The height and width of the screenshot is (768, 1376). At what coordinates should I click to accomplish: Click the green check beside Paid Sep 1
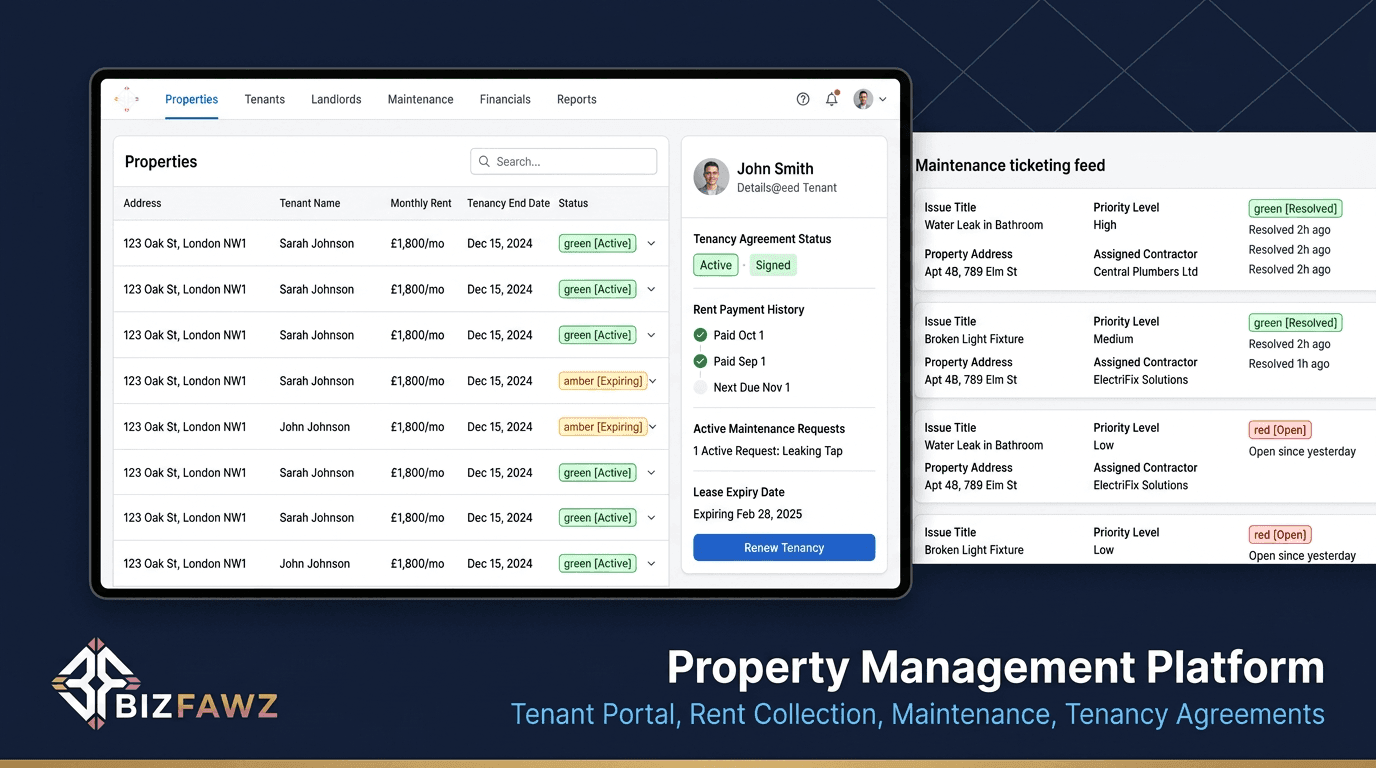[700, 361]
